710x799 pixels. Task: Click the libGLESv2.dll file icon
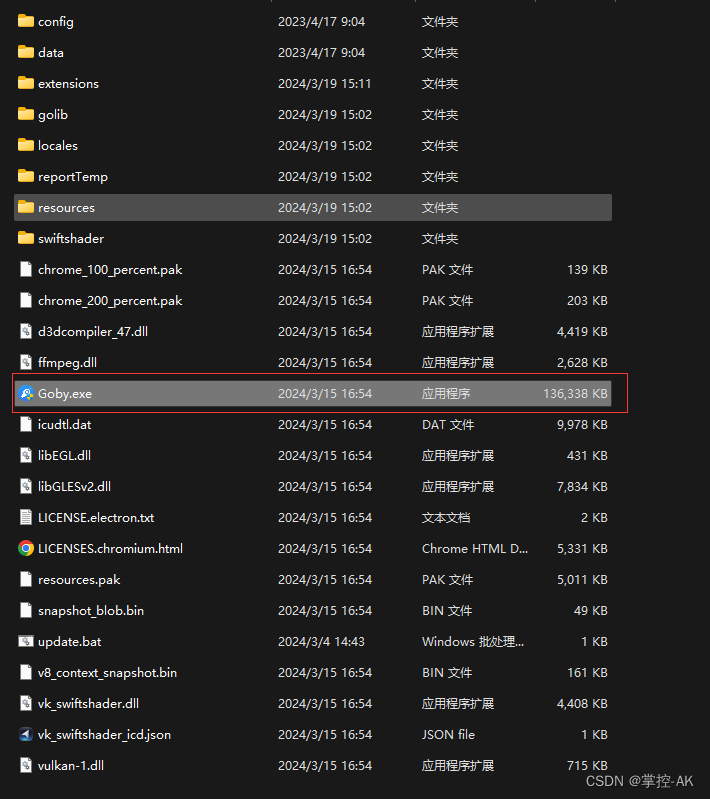(26, 486)
